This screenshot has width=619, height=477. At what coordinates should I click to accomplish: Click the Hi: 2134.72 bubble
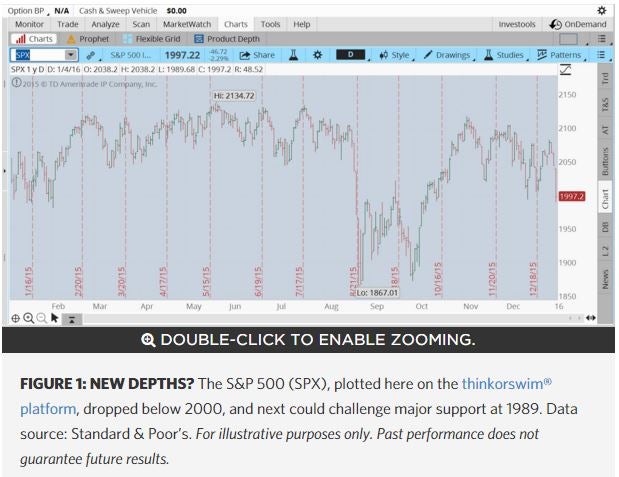(x=234, y=96)
